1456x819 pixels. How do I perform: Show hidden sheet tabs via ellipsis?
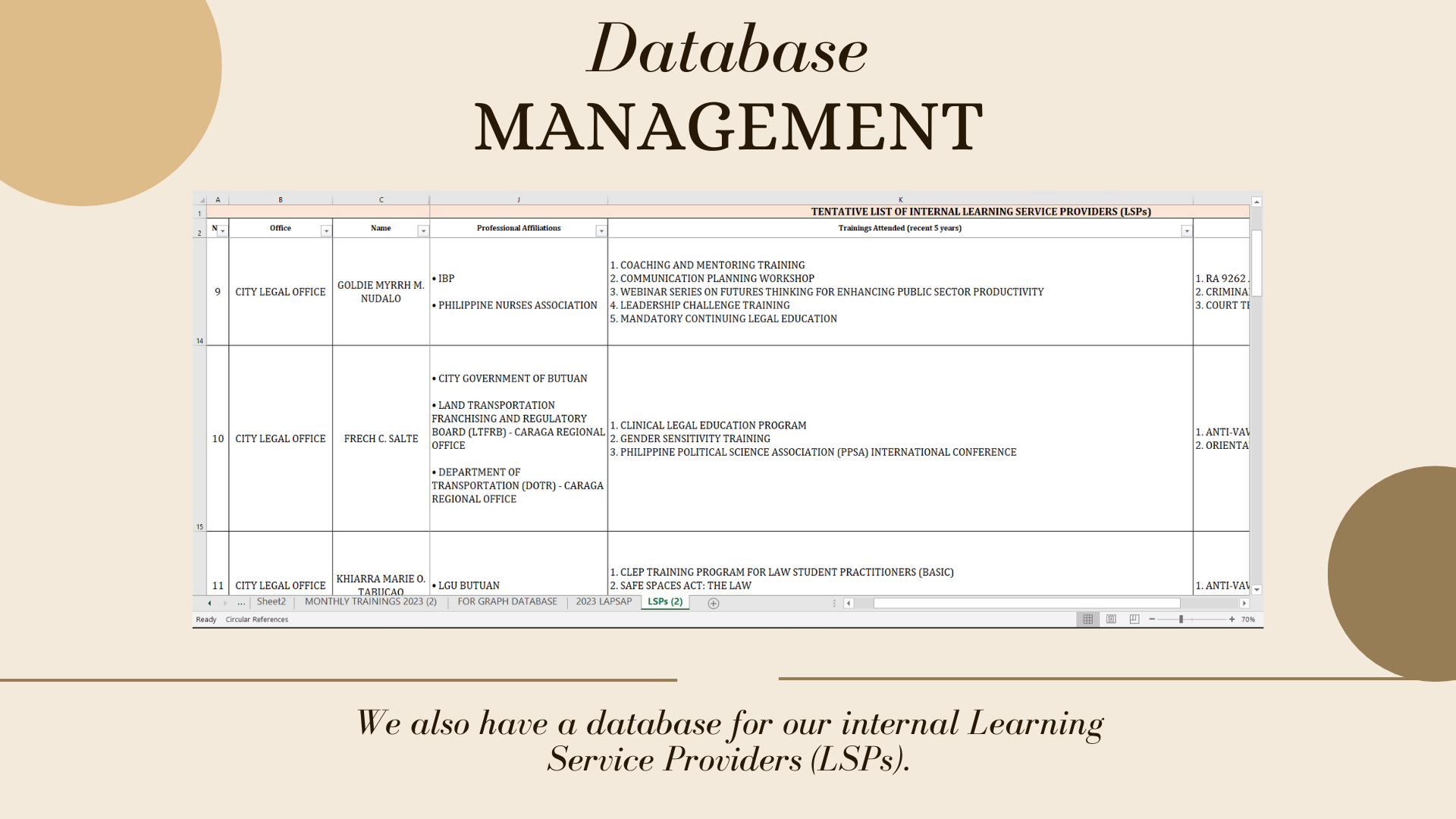click(x=241, y=603)
